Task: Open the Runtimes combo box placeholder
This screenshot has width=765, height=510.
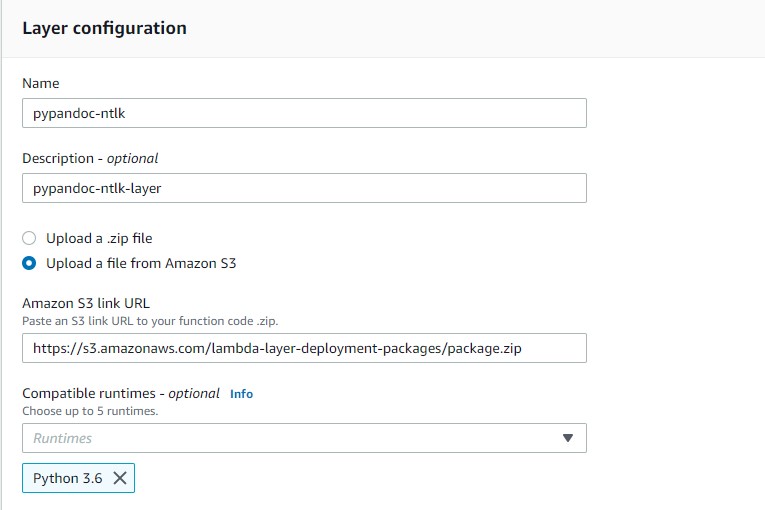Action: click(x=62, y=438)
